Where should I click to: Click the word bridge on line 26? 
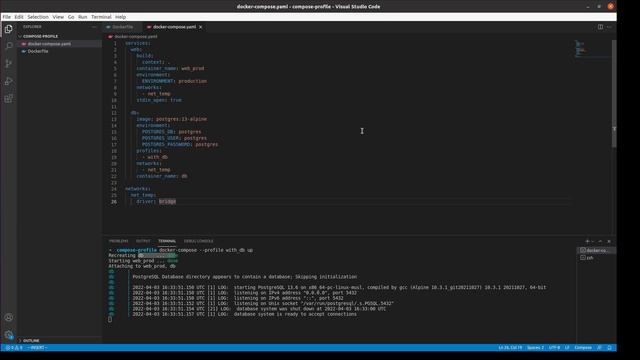click(x=167, y=202)
